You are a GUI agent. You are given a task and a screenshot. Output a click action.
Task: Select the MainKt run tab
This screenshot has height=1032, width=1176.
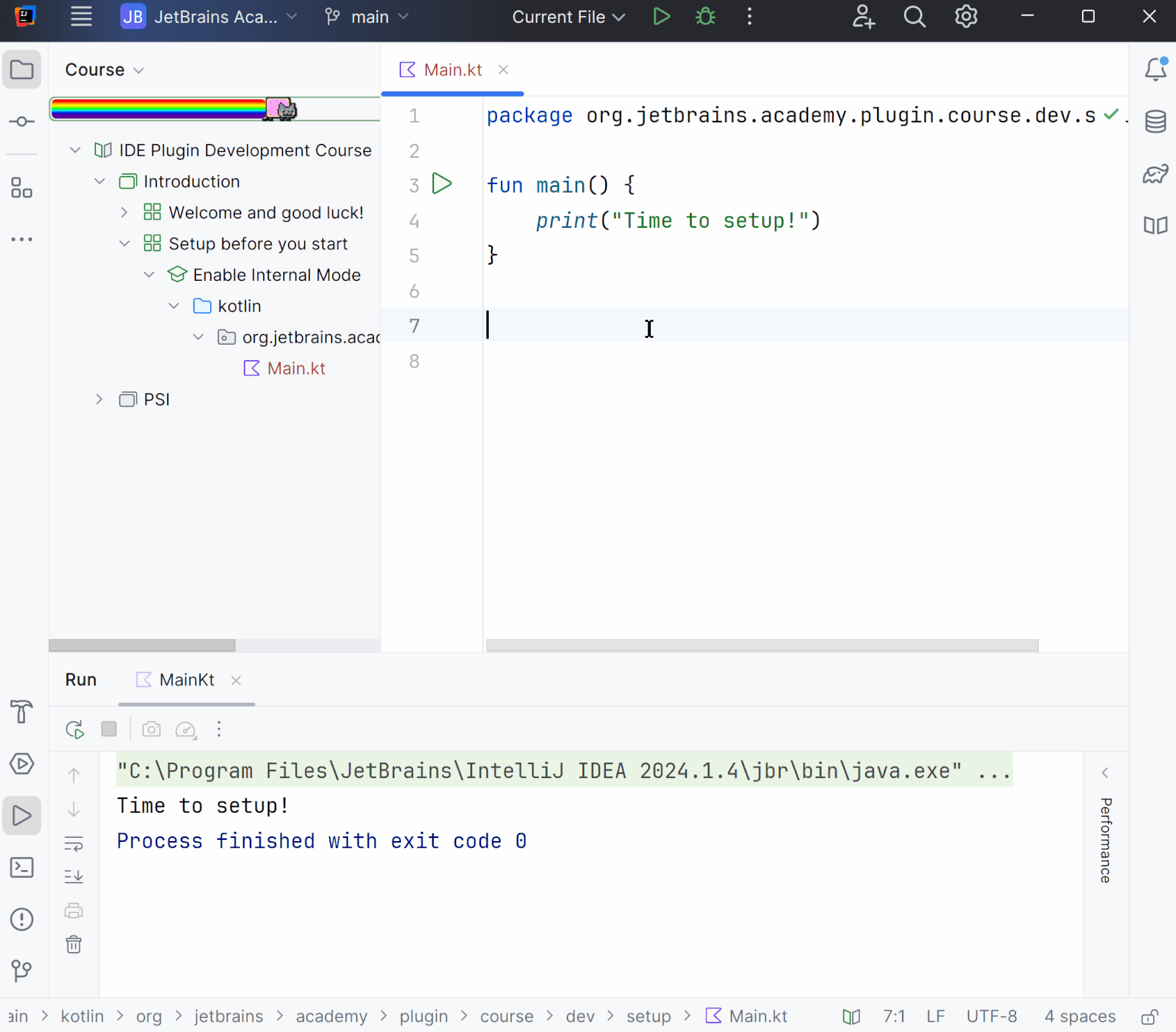pos(186,680)
